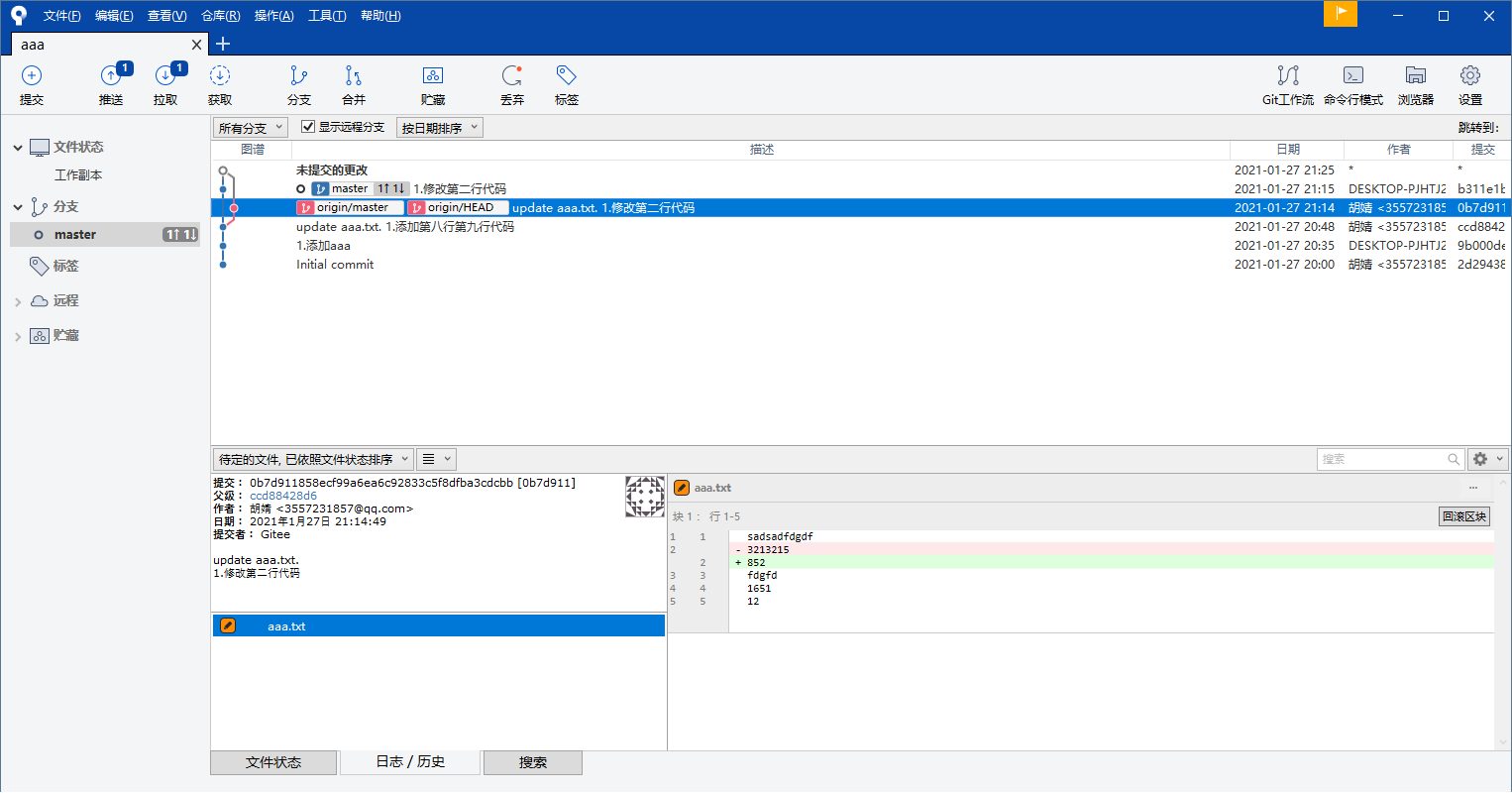This screenshot has width=1512, height=793.
Task: Open parent commit link ccd88428d6
Action: 283,496
